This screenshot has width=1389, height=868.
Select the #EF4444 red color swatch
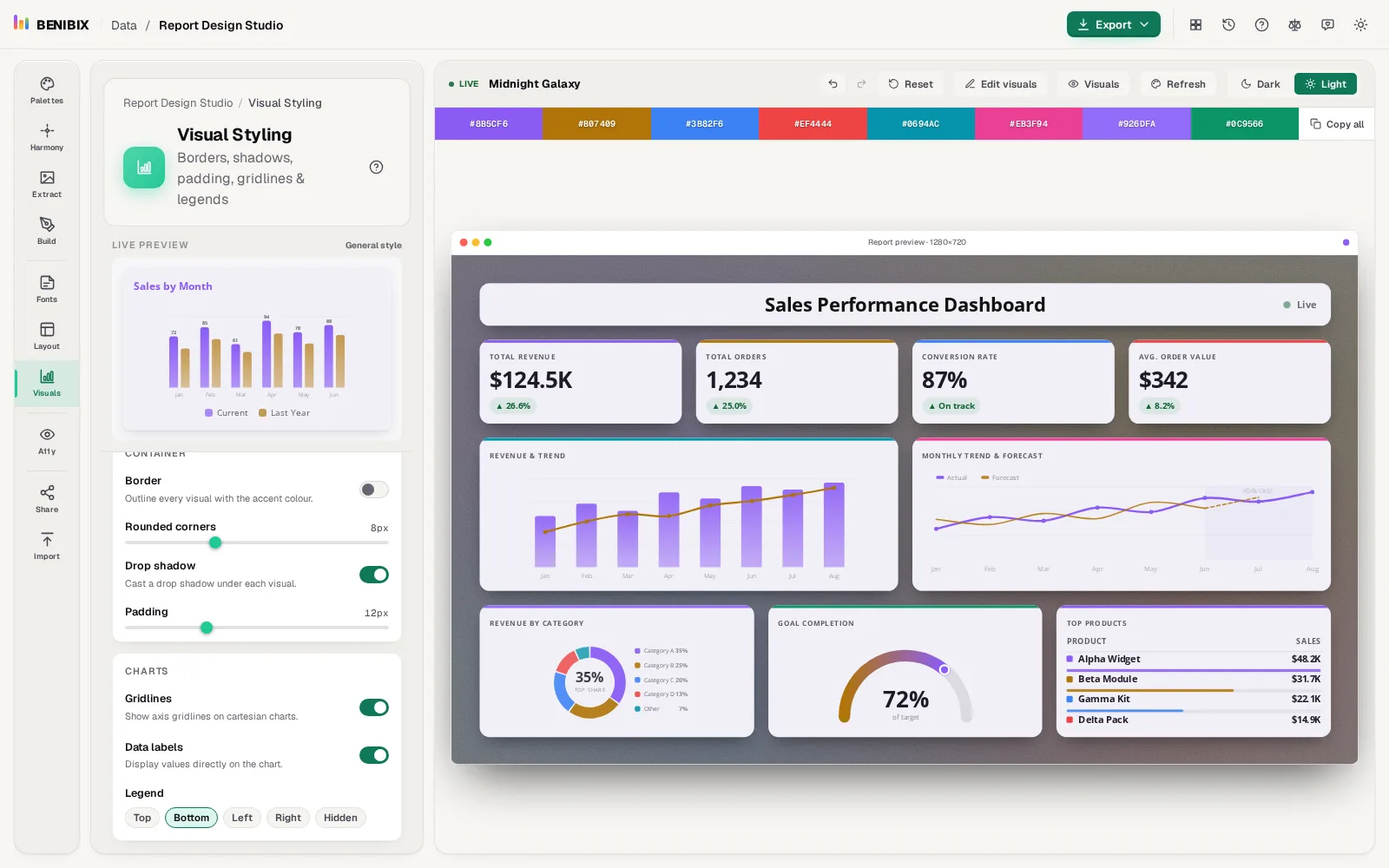[x=813, y=124]
